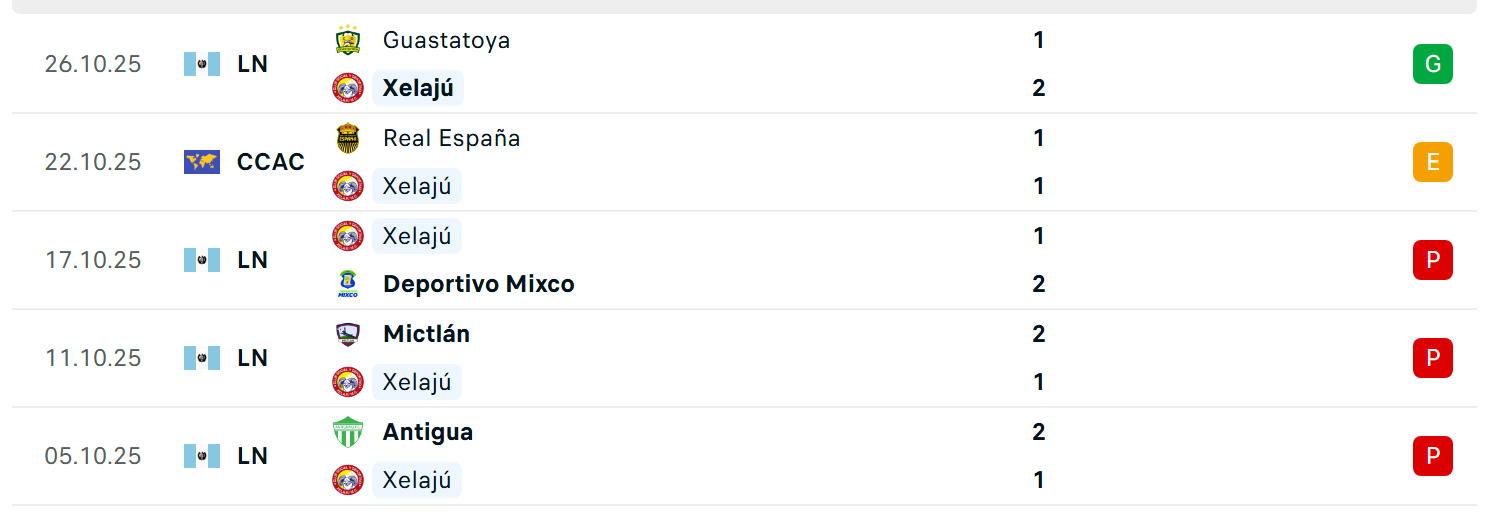Open the Deportivo Mixco team link

pos(478,284)
